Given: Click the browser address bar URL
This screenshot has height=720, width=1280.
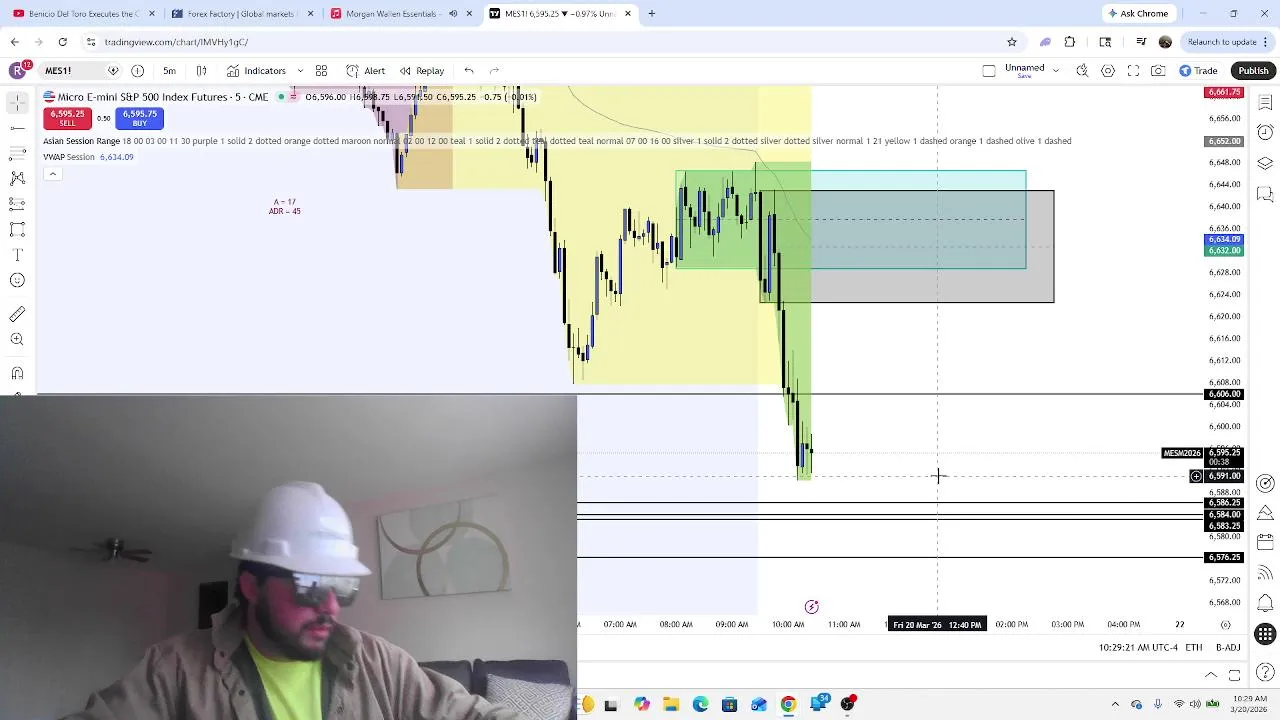Looking at the screenshot, I should 176,42.
